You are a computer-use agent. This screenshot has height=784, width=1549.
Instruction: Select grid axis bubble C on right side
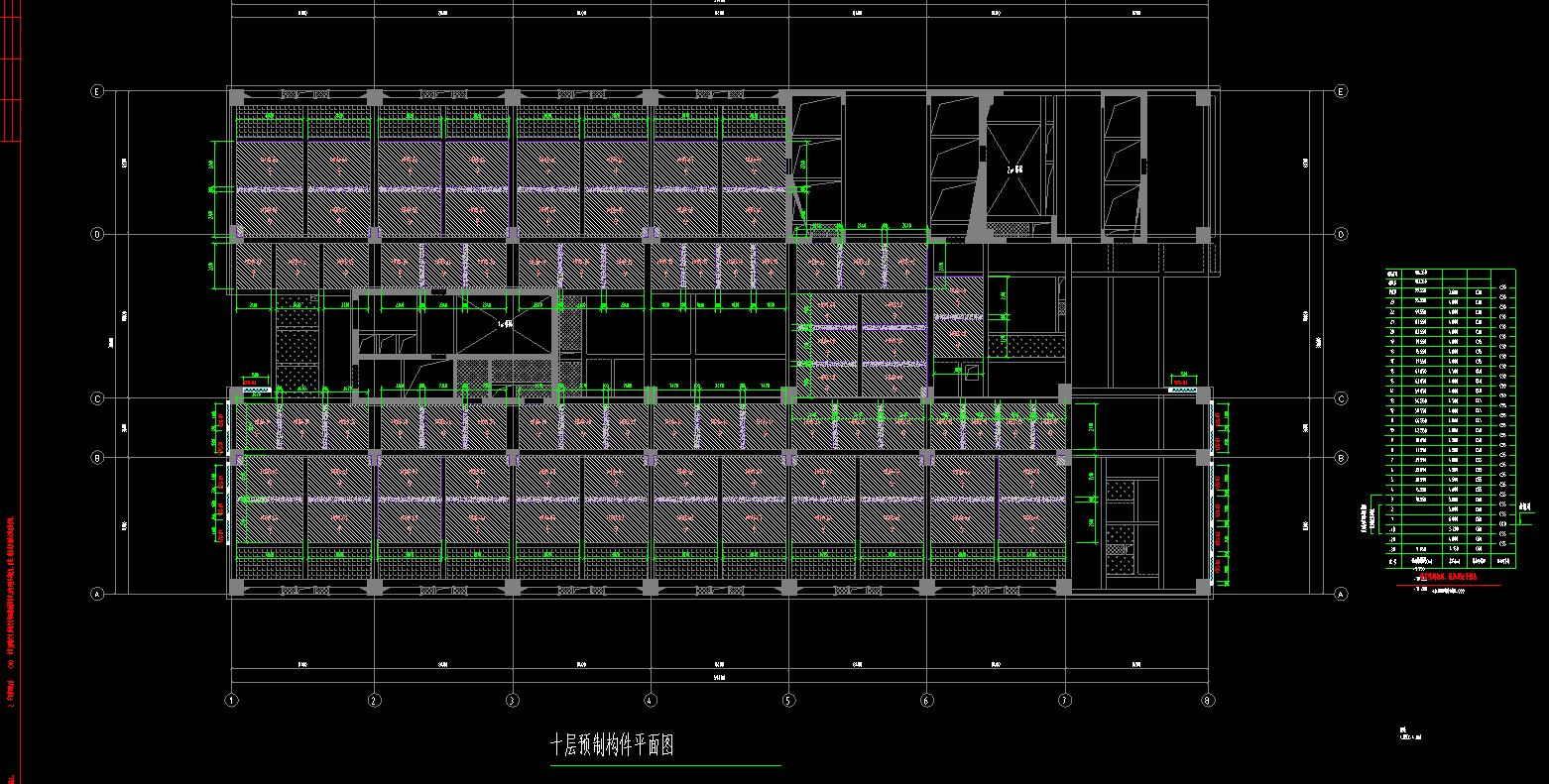pyautogui.click(x=1341, y=398)
